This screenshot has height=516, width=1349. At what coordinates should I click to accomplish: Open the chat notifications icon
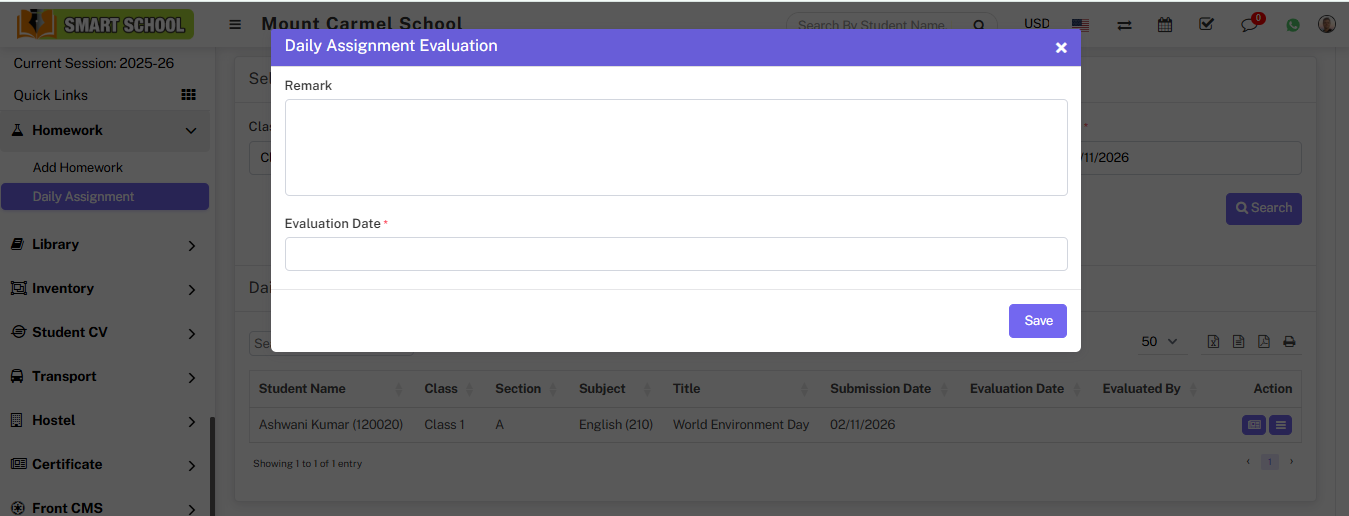(x=1249, y=25)
